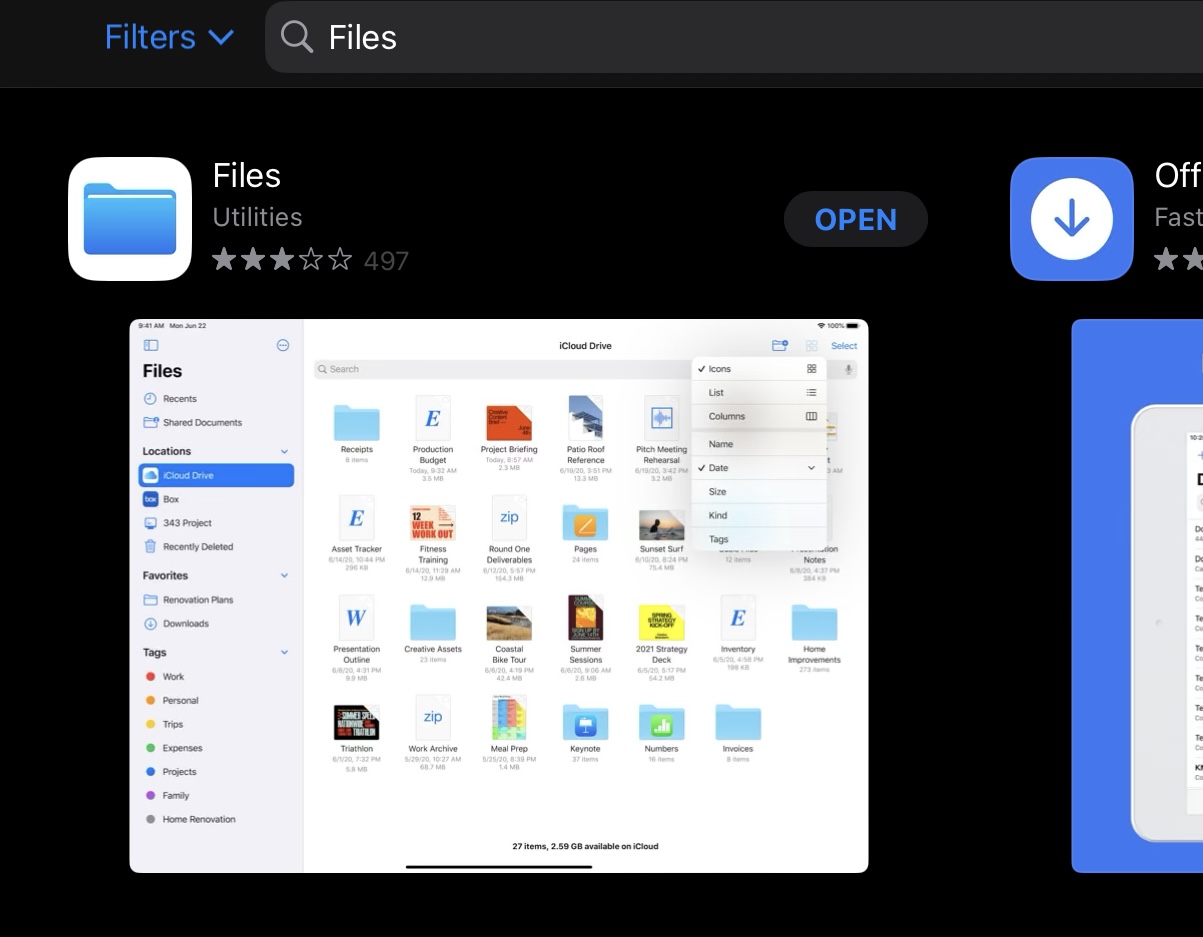Click the Recently Deleted trash icon
Viewport: 1203px width, 937px height.
click(150, 547)
